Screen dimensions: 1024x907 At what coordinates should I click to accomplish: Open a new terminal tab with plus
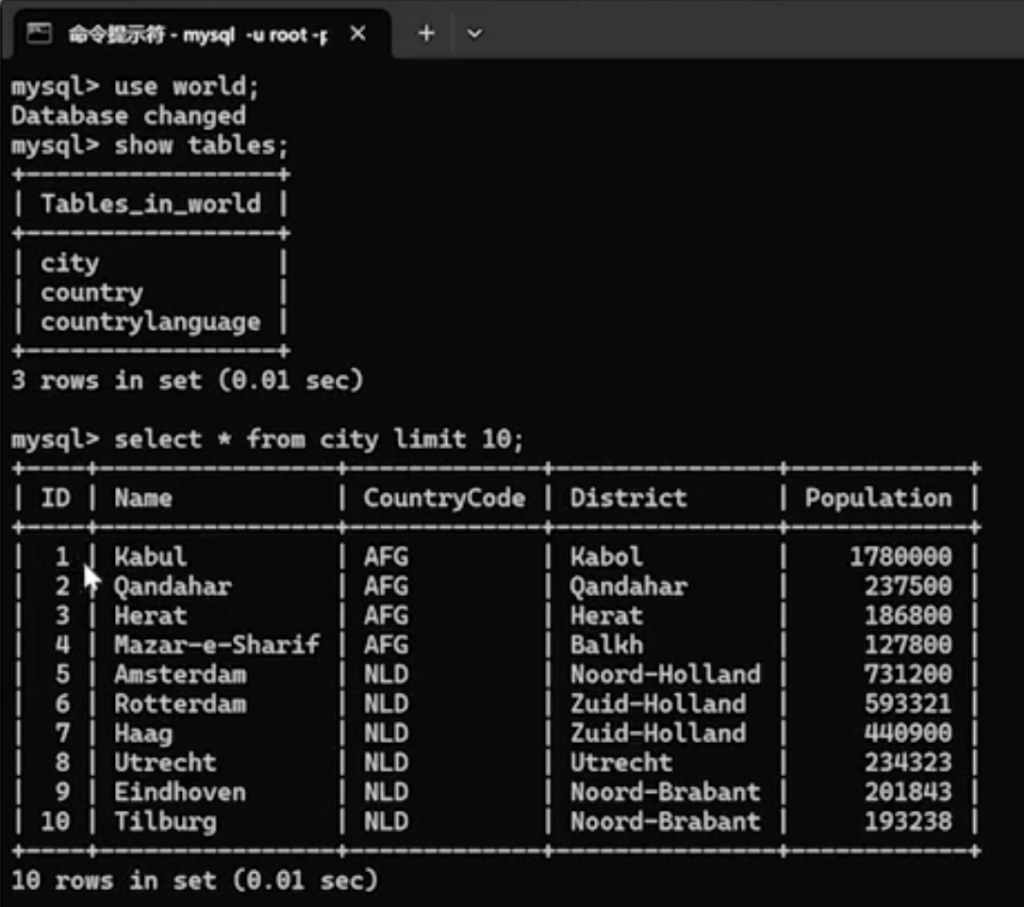click(426, 34)
